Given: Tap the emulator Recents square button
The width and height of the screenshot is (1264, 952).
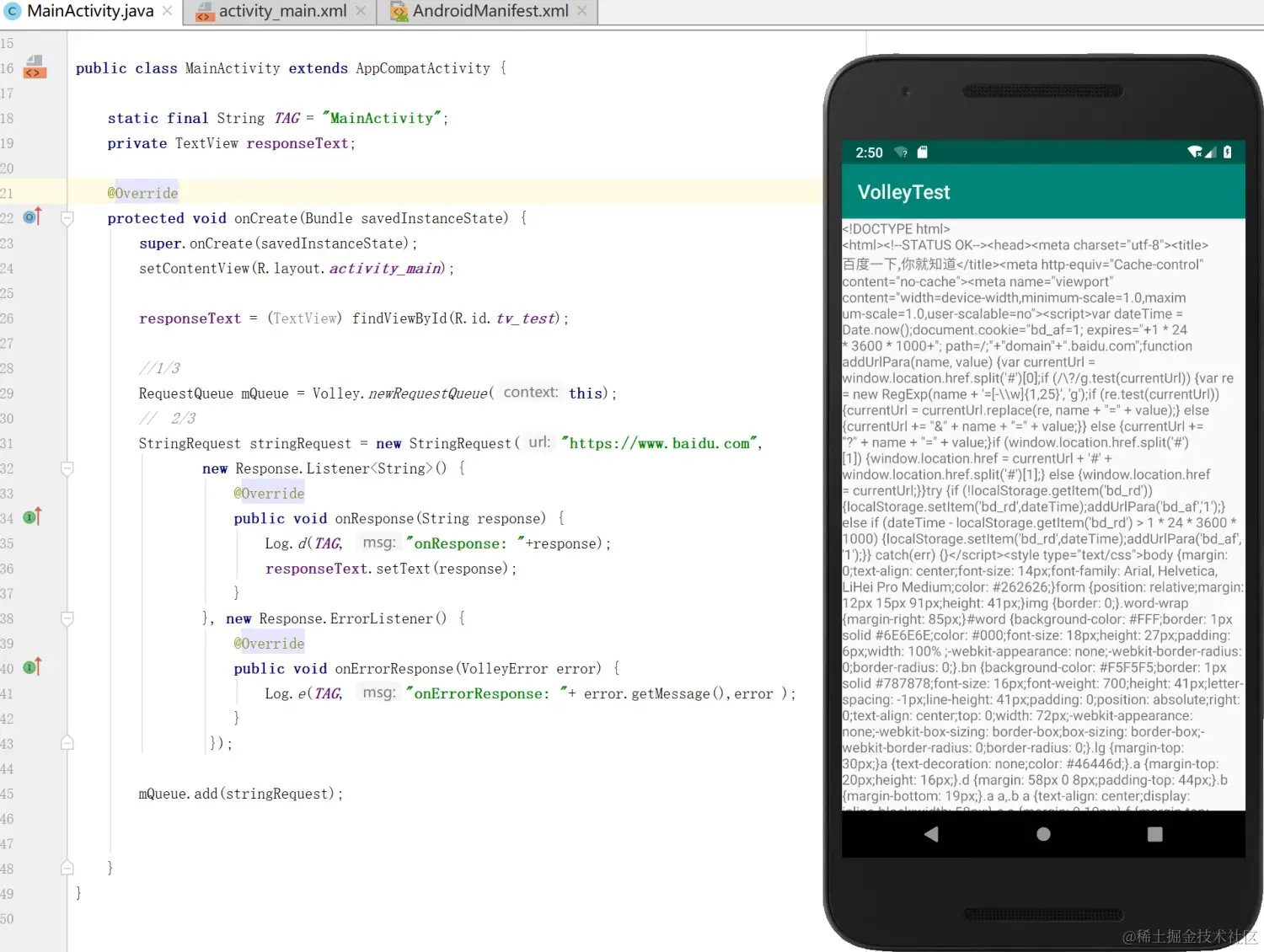Looking at the screenshot, I should 1155,834.
